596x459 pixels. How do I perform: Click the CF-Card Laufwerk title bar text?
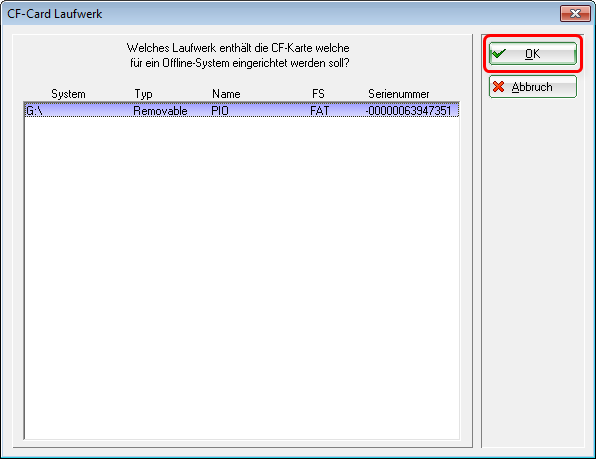55,14
